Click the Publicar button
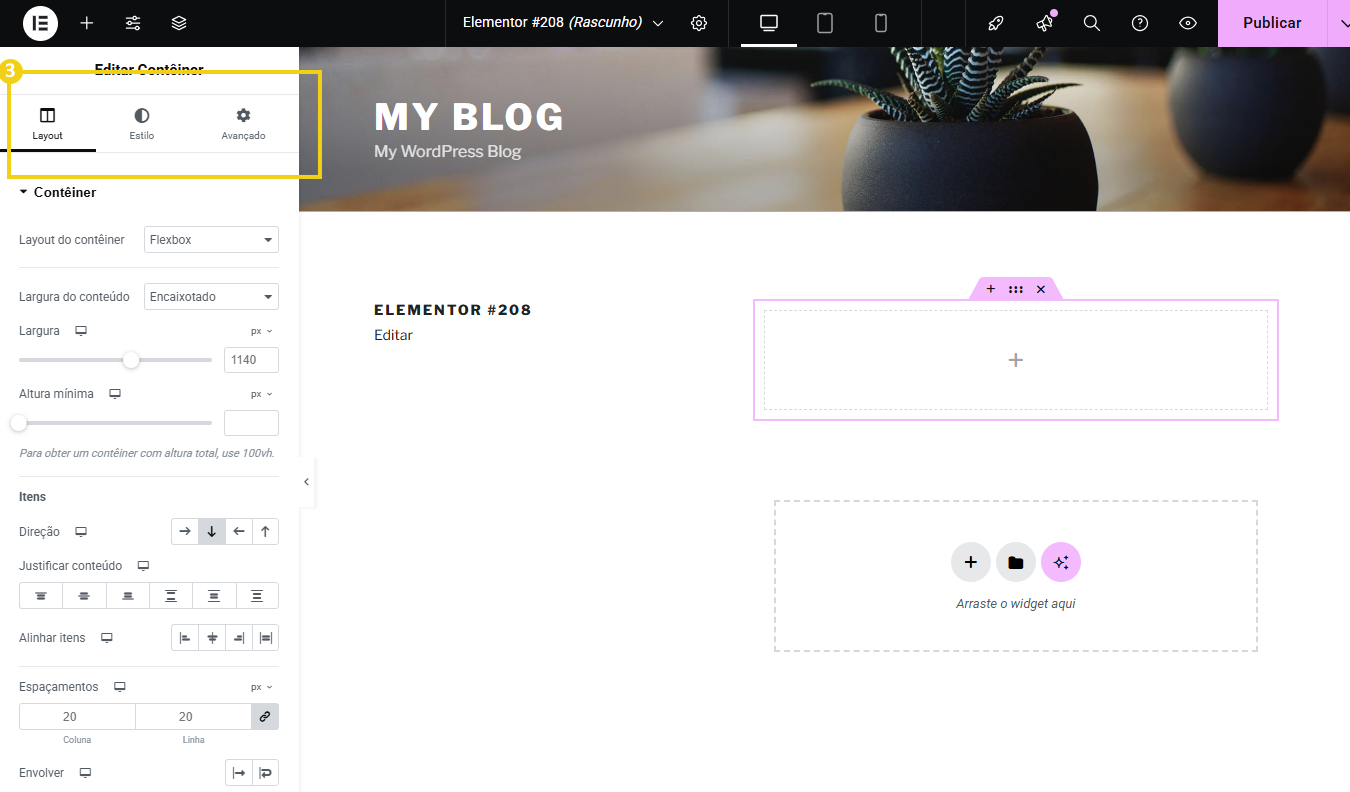Image resolution: width=1350 pixels, height=792 pixels. tap(1271, 23)
